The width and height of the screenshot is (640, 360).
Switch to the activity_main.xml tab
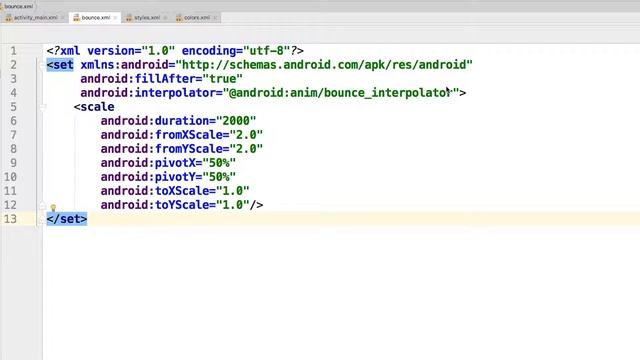35,18
